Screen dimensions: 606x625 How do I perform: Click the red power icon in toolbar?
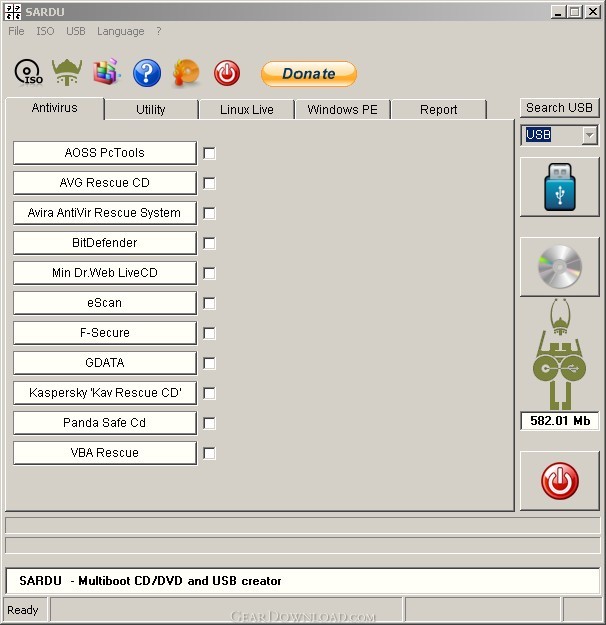tap(227, 73)
